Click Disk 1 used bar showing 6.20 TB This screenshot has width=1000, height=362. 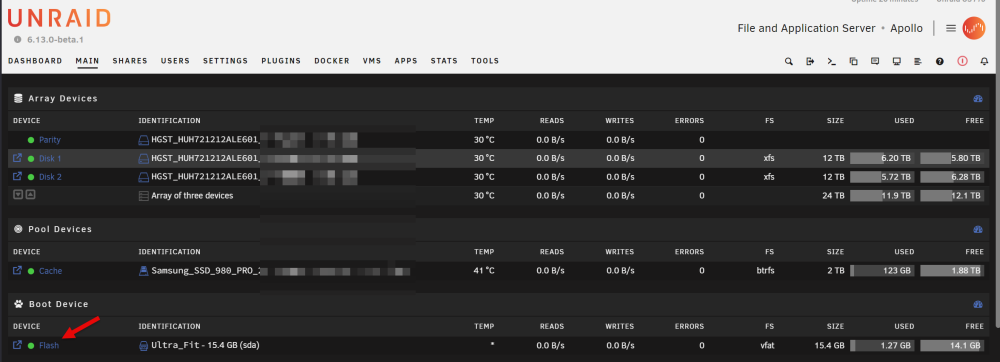click(x=882, y=158)
